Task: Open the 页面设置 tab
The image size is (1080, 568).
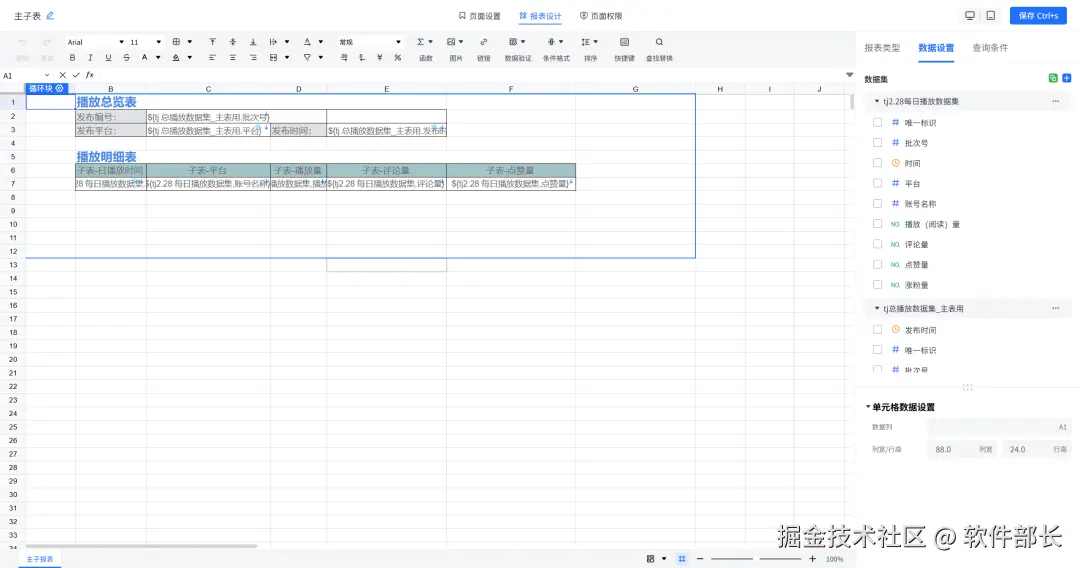Action: [x=479, y=16]
